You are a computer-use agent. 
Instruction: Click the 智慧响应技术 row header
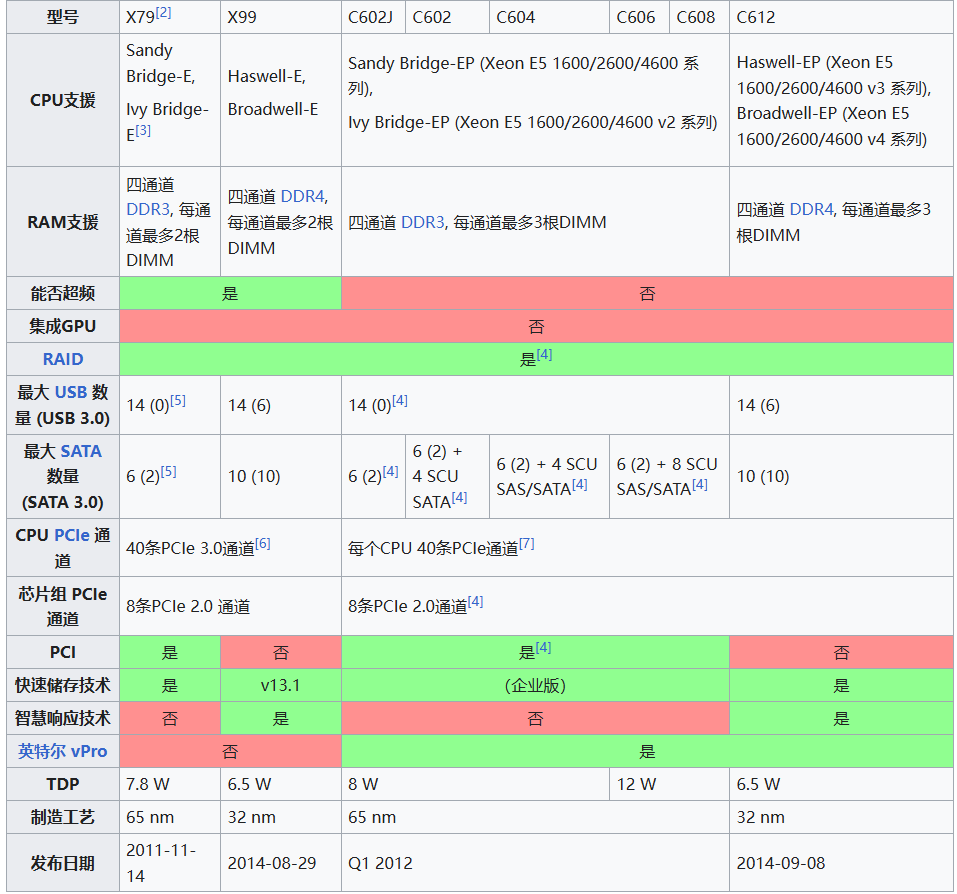[63, 718]
